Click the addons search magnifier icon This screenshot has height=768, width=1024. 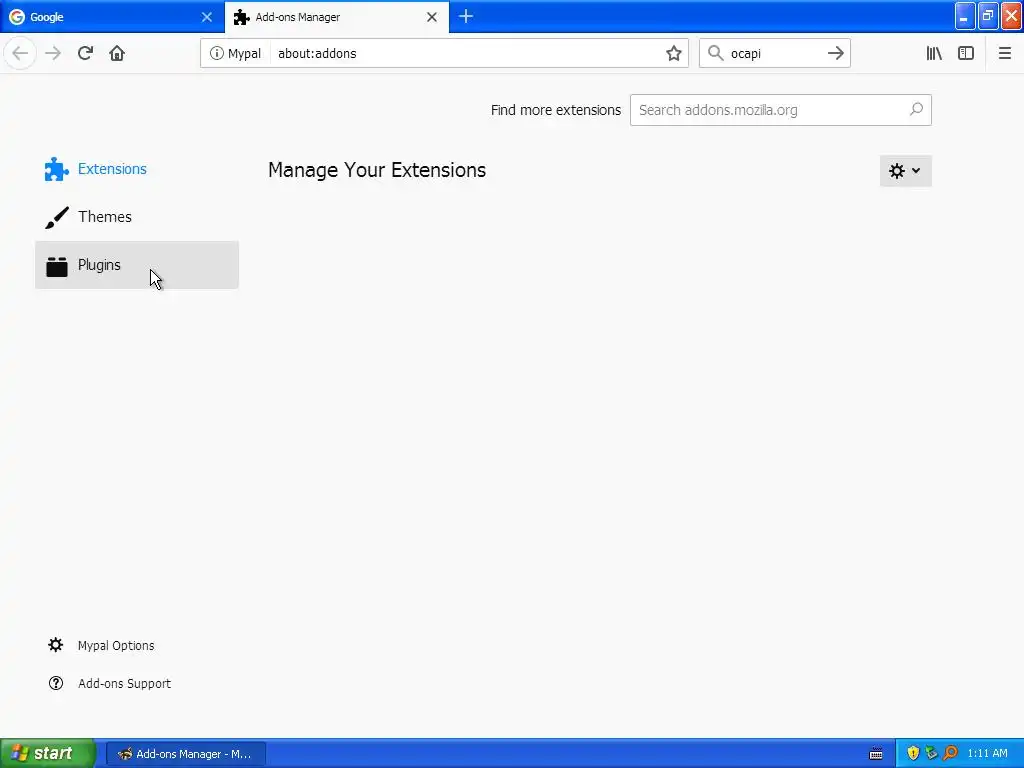coord(916,110)
